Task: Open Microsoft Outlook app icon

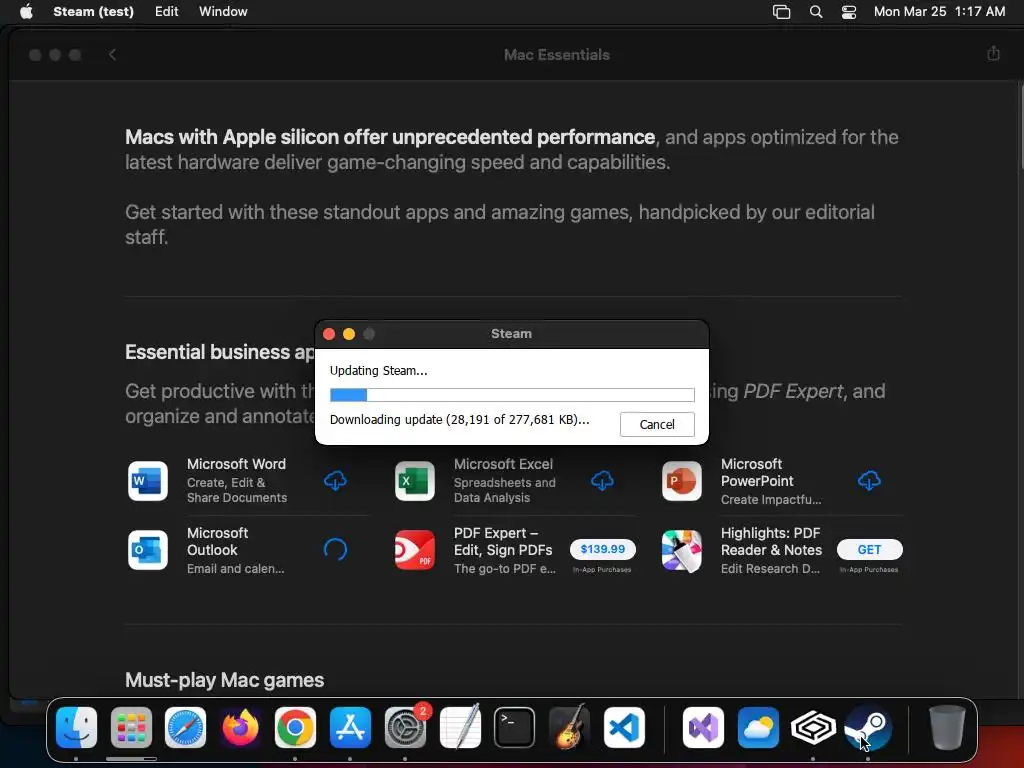Action: click(x=148, y=550)
